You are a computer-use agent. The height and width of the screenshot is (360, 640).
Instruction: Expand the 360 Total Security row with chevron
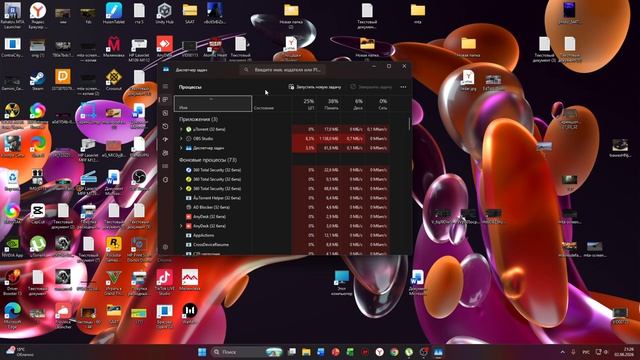tap(181, 189)
